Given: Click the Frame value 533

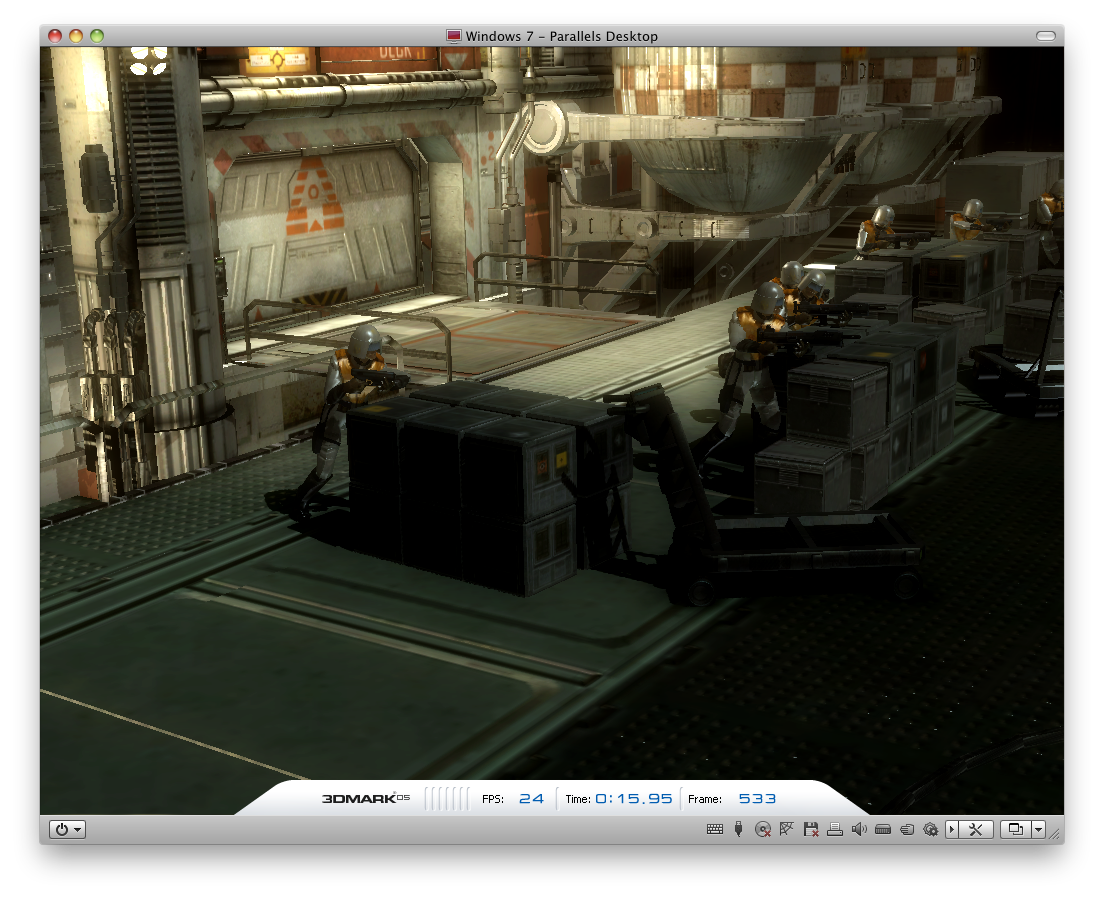Looking at the screenshot, I should click(758, 798).
